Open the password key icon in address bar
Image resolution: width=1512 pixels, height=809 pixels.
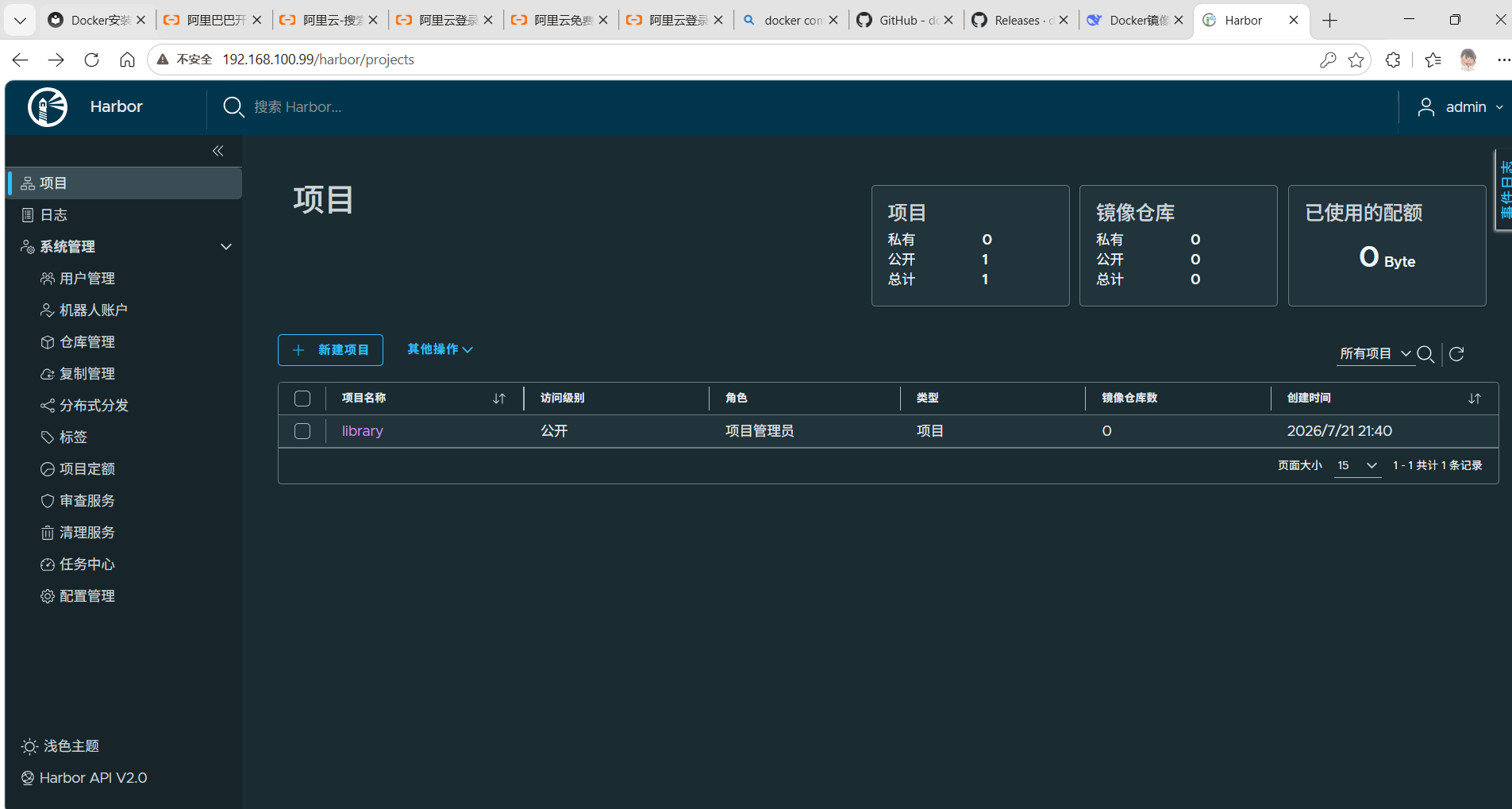pyautogui.click(x=1328, y=60)
